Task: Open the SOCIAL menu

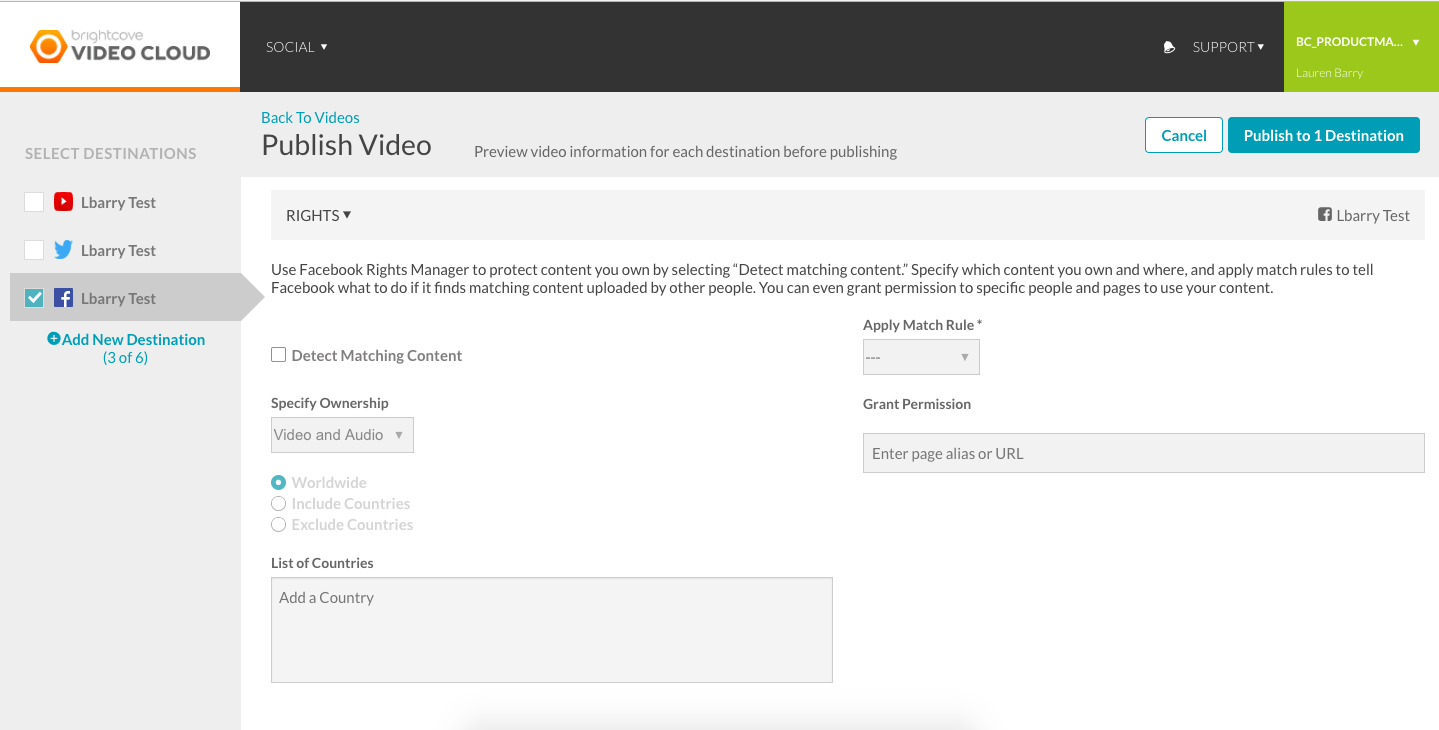Action: click(x=296, y=46)
